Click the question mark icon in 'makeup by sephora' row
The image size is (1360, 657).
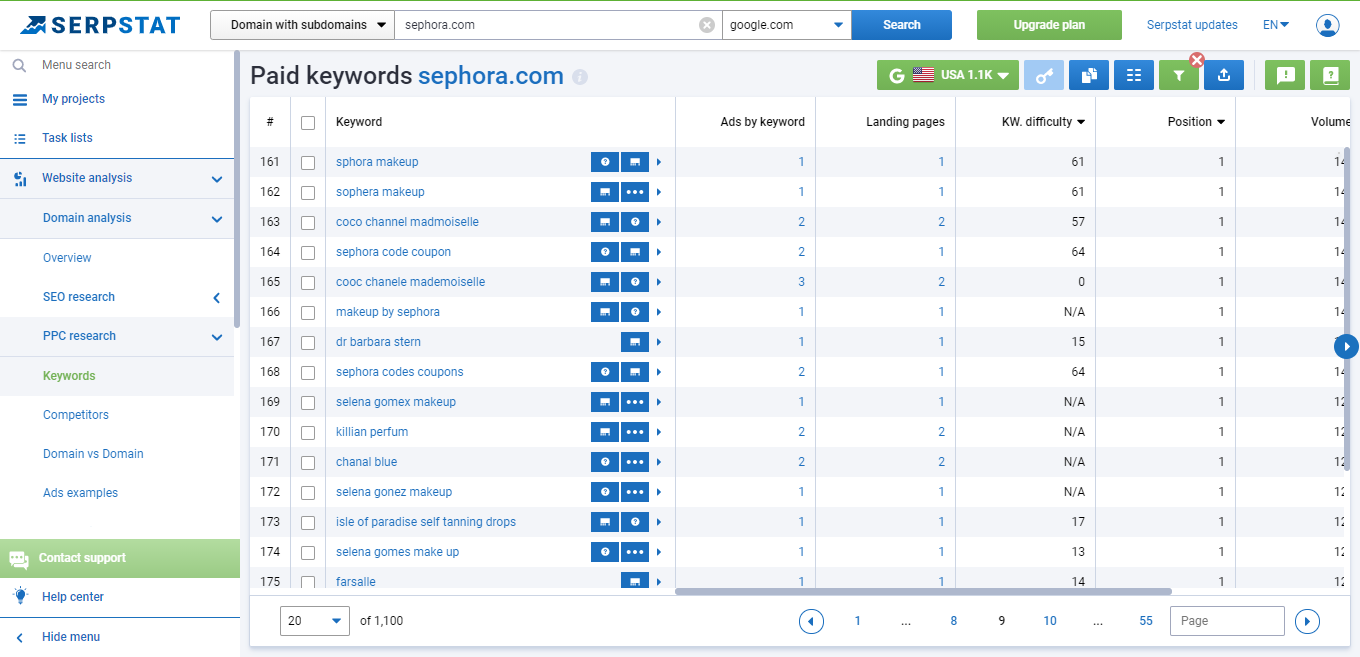click(x=635, y=312)
